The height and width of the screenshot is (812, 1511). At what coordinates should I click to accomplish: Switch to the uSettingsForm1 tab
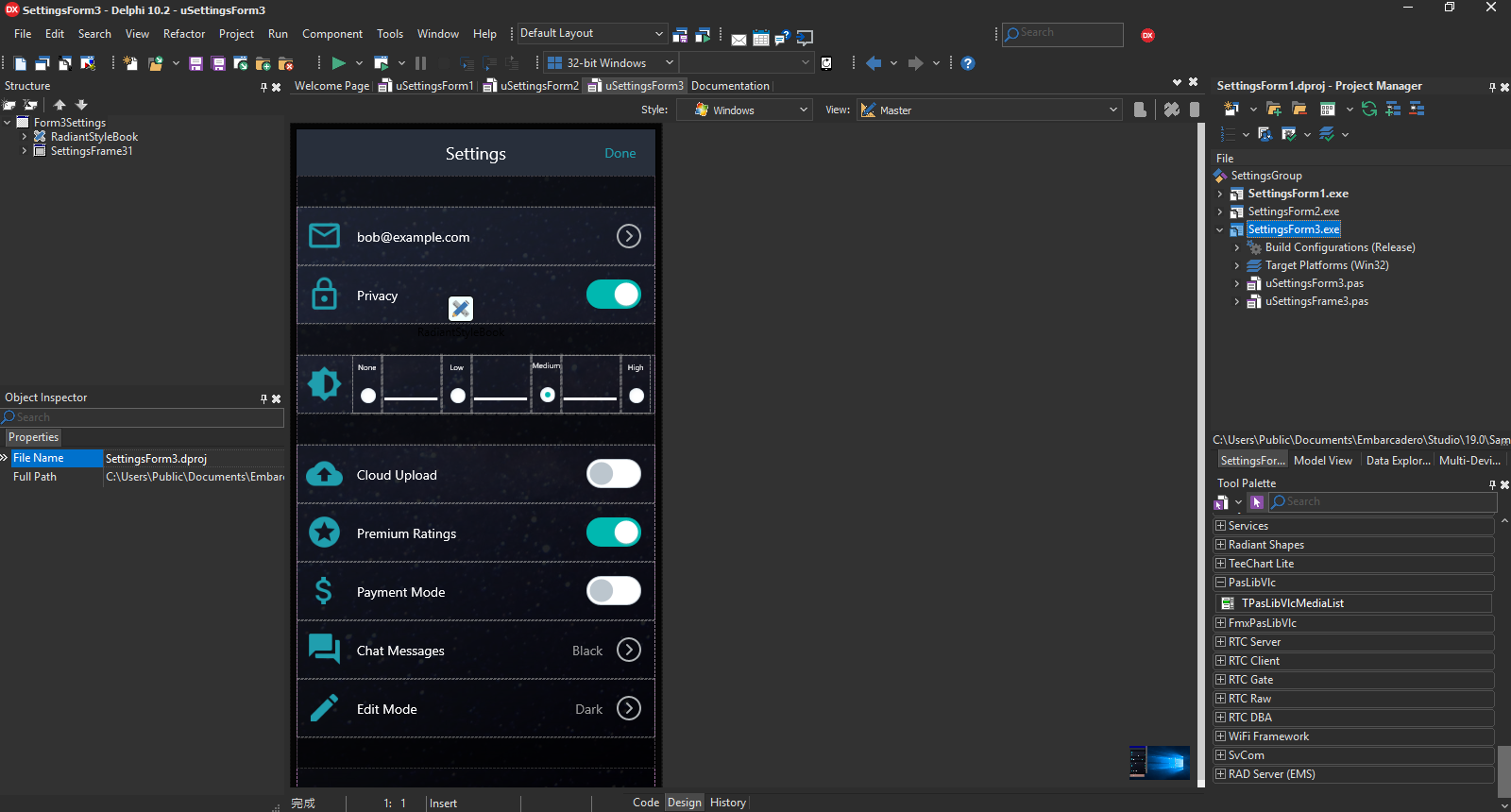426,86
